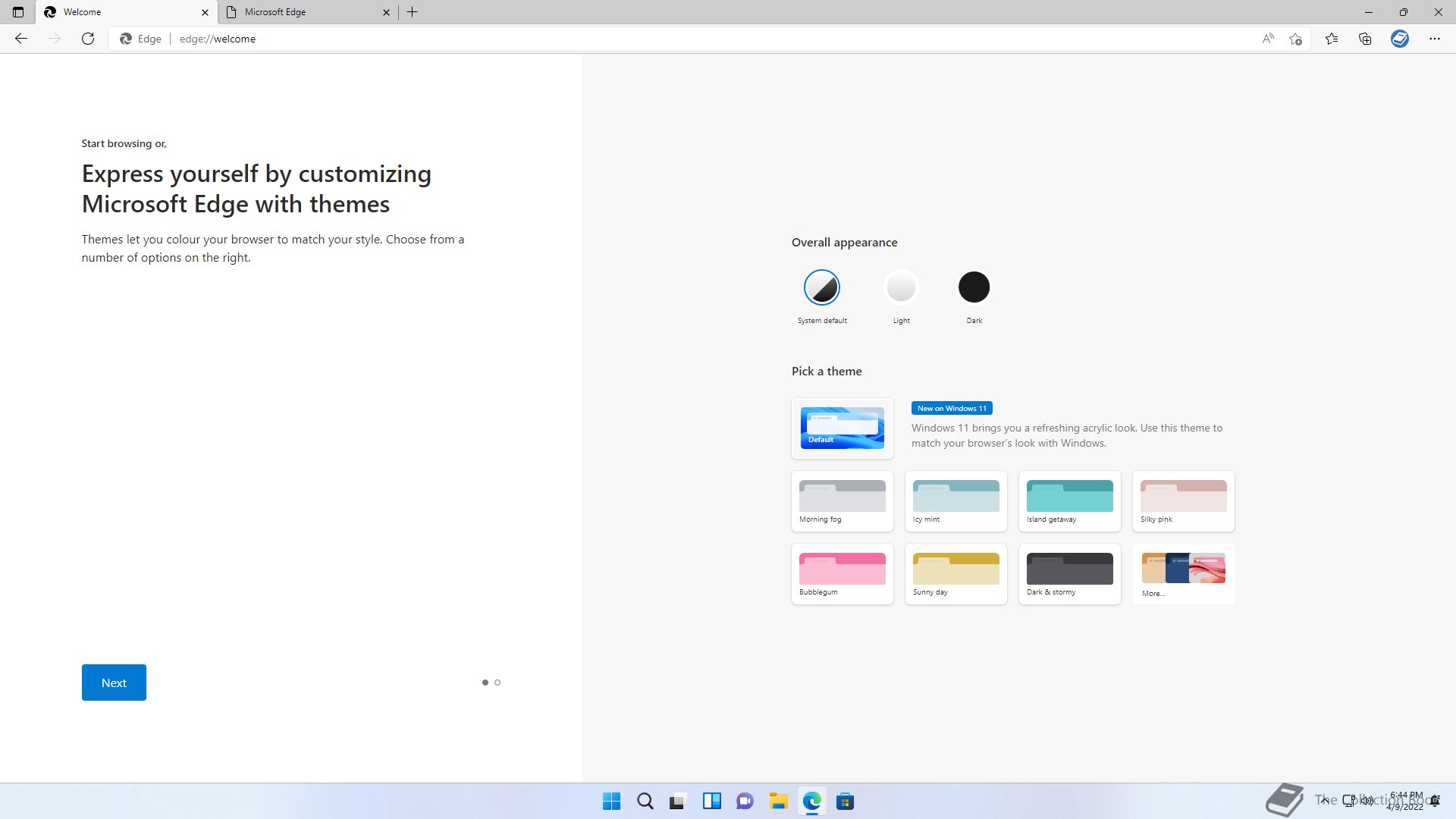The height and width of the screenshot is (819, 1456).
Task: Go back using the back arrow
Action: (21, 39)
